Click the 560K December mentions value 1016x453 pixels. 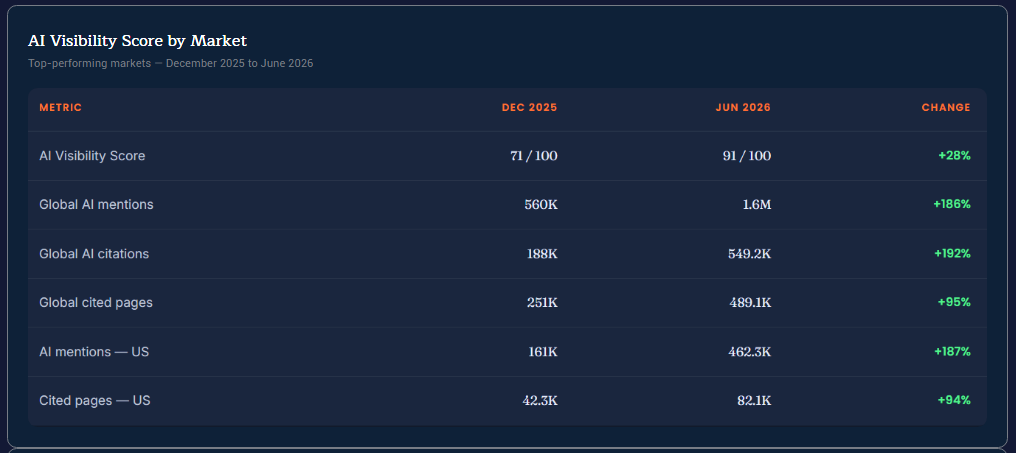coord(541,205)
